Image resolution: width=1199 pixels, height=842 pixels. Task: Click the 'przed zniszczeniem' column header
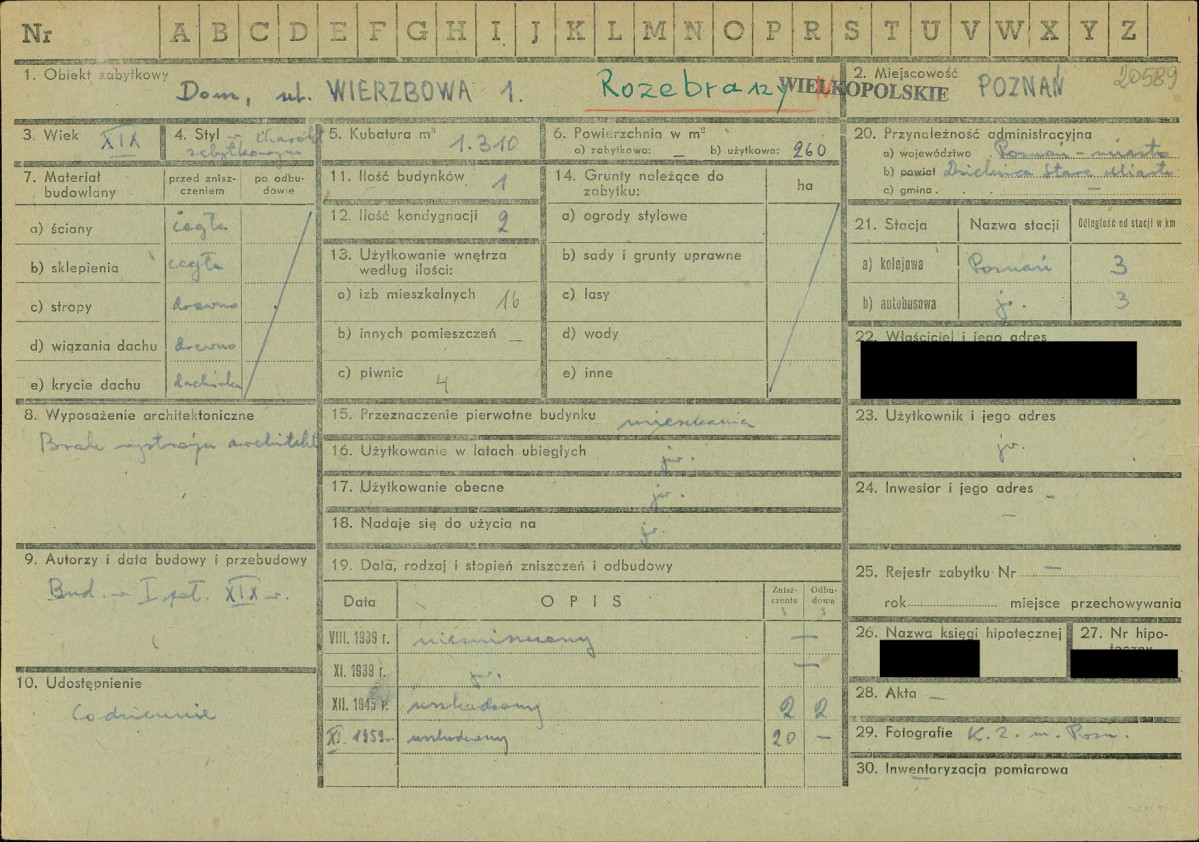coord(203,184)
